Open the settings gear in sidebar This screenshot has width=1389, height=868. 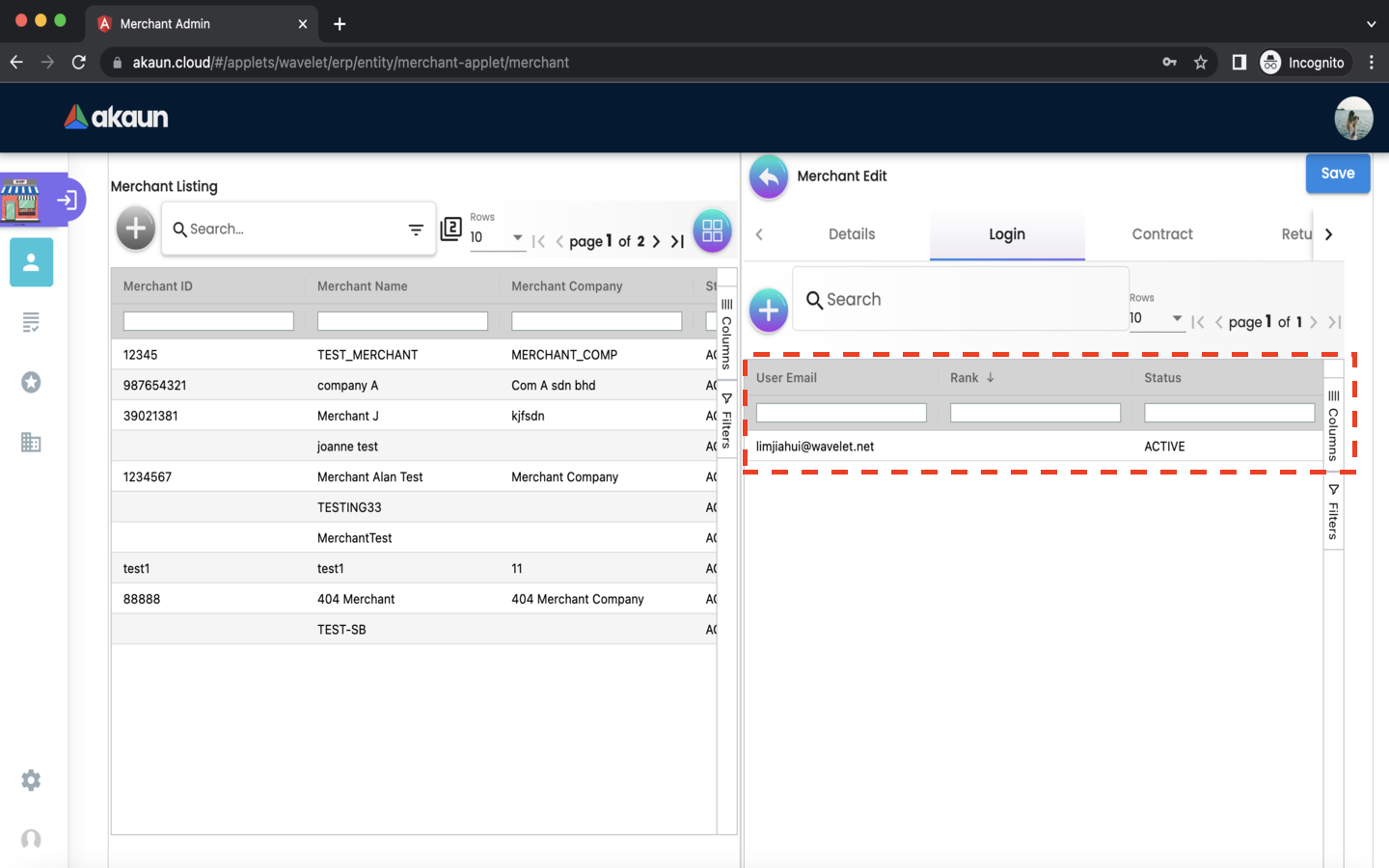(x=31, y=780)
